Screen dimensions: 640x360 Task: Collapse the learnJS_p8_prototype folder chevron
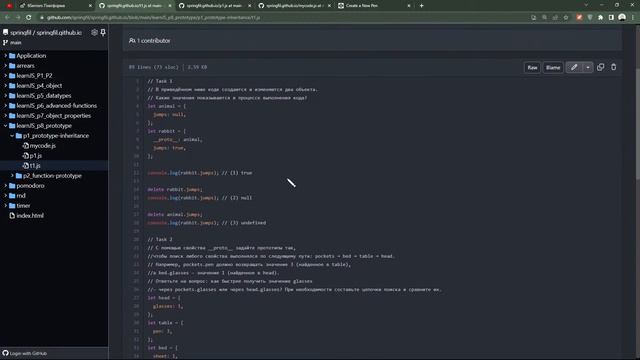pyautogui.click(x=6, y=126)
